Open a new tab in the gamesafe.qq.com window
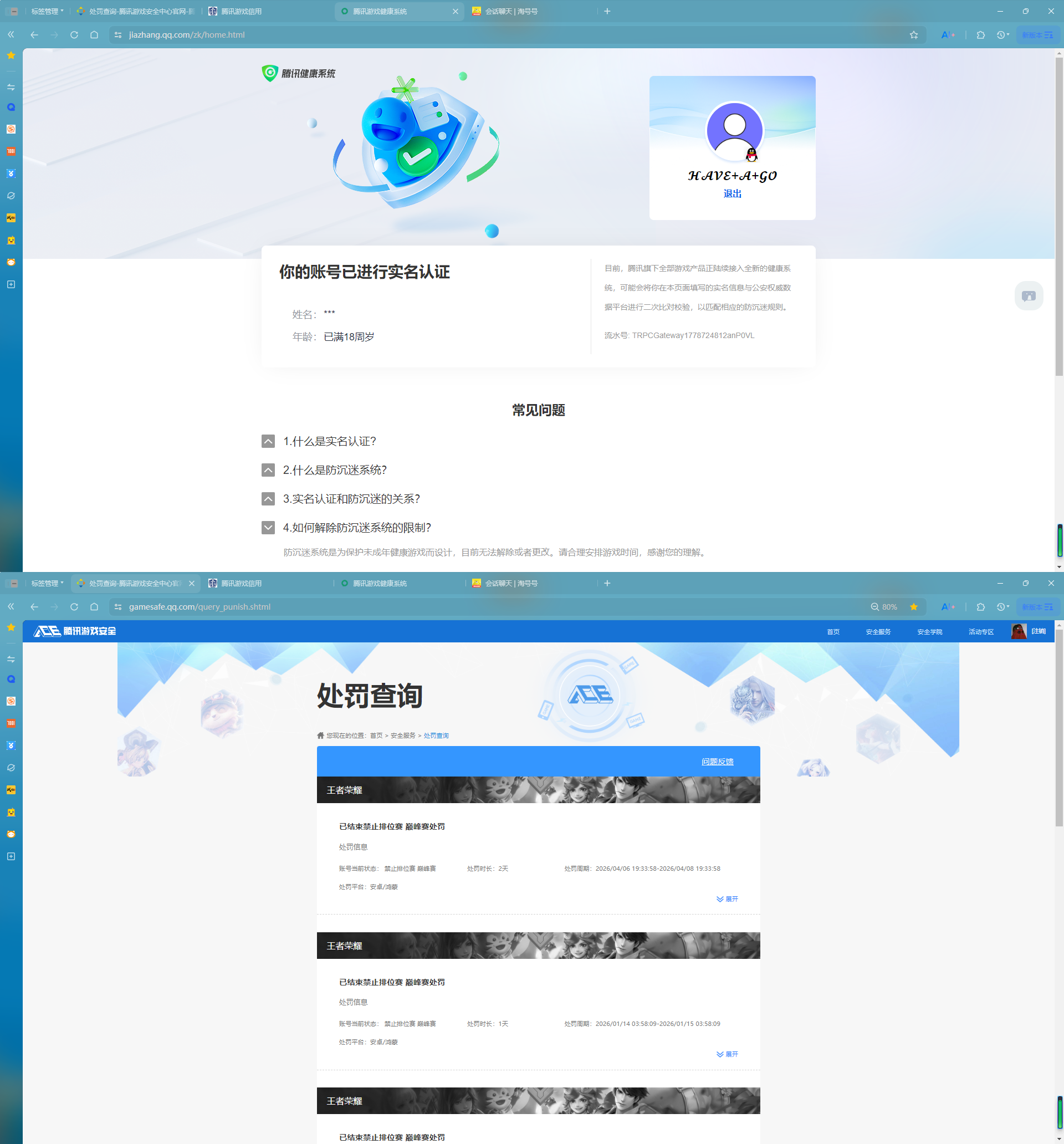This screenshot has width=1064, height=1144. pos(607,584)
